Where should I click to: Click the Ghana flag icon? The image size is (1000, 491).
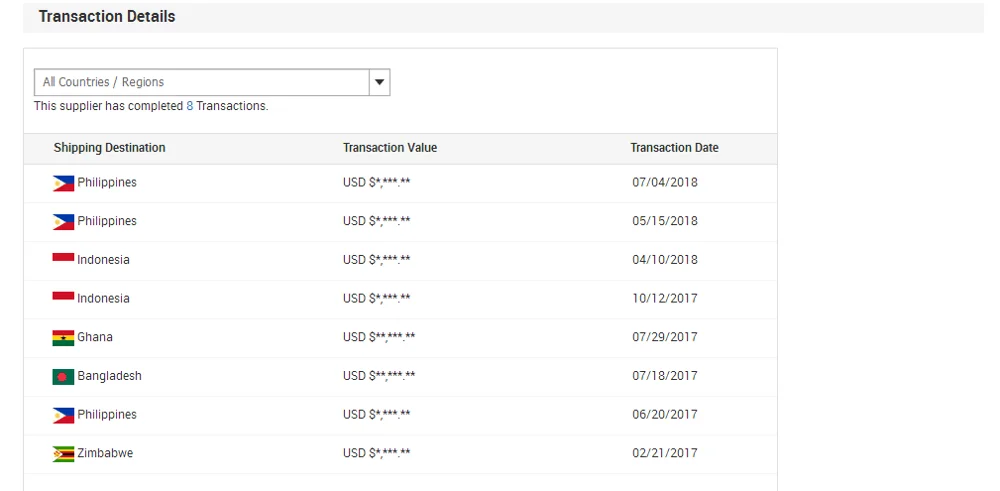tap(63, 338)
